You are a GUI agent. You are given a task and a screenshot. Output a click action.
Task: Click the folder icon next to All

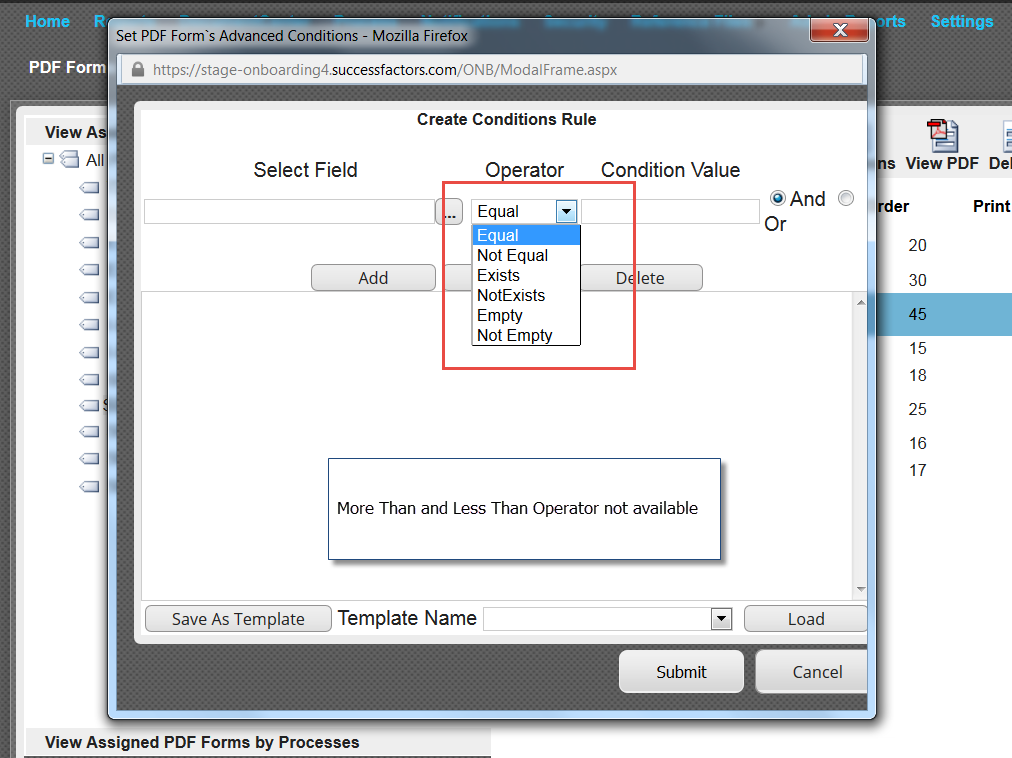coord(69,159)
